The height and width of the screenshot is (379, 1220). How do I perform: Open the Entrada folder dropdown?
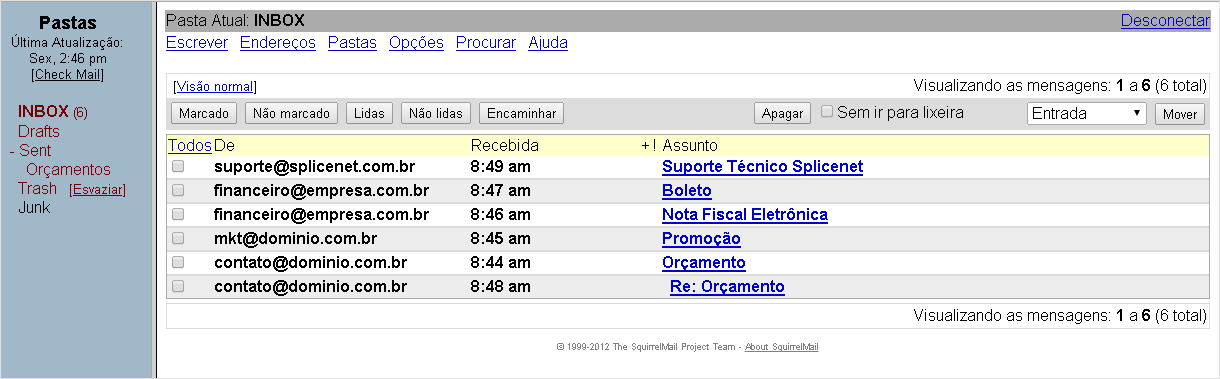coord(1087,113)
